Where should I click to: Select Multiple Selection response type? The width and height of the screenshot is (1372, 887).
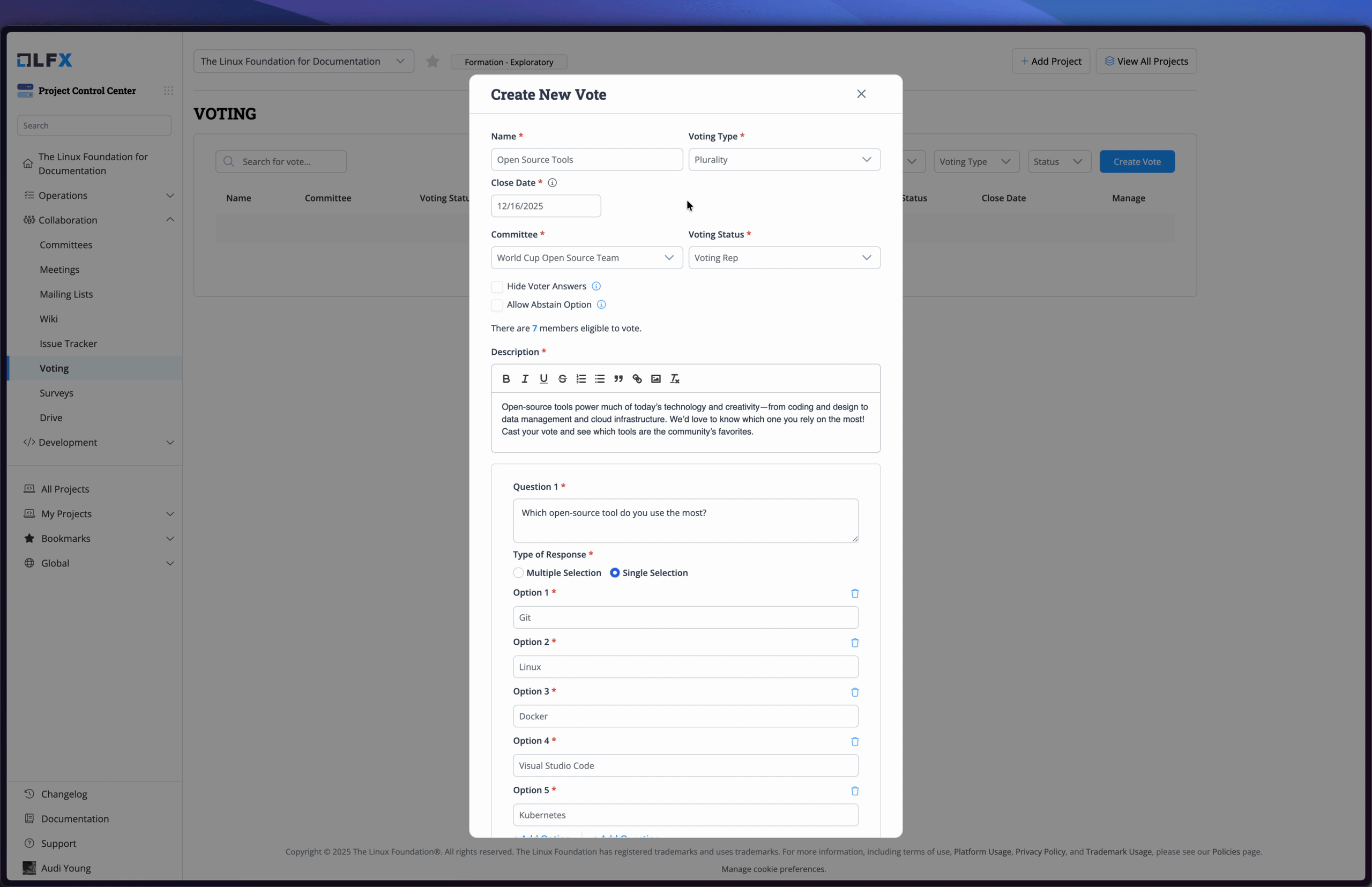[x=518, y=572]
